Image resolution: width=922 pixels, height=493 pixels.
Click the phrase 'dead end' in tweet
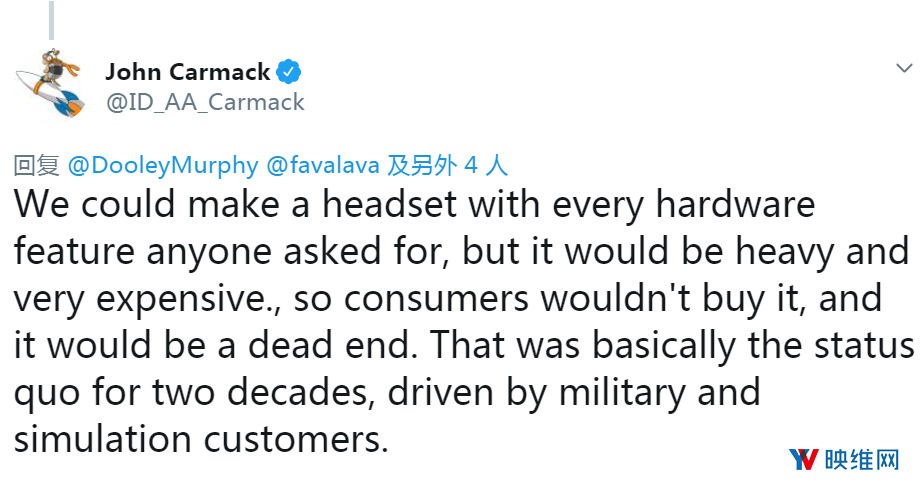point(329,345)
